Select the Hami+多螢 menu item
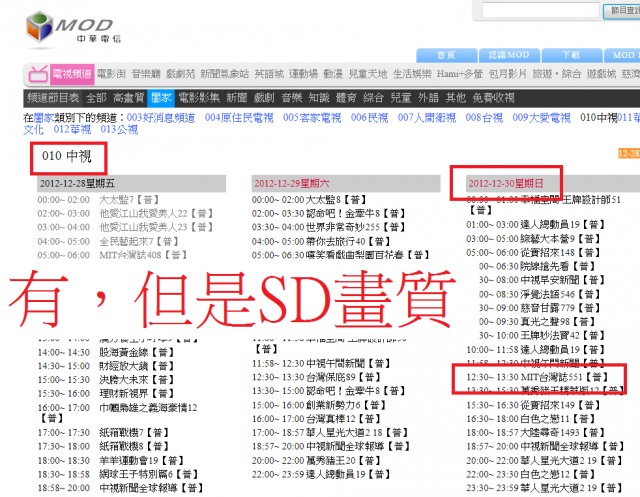 (x=460, y=74)
